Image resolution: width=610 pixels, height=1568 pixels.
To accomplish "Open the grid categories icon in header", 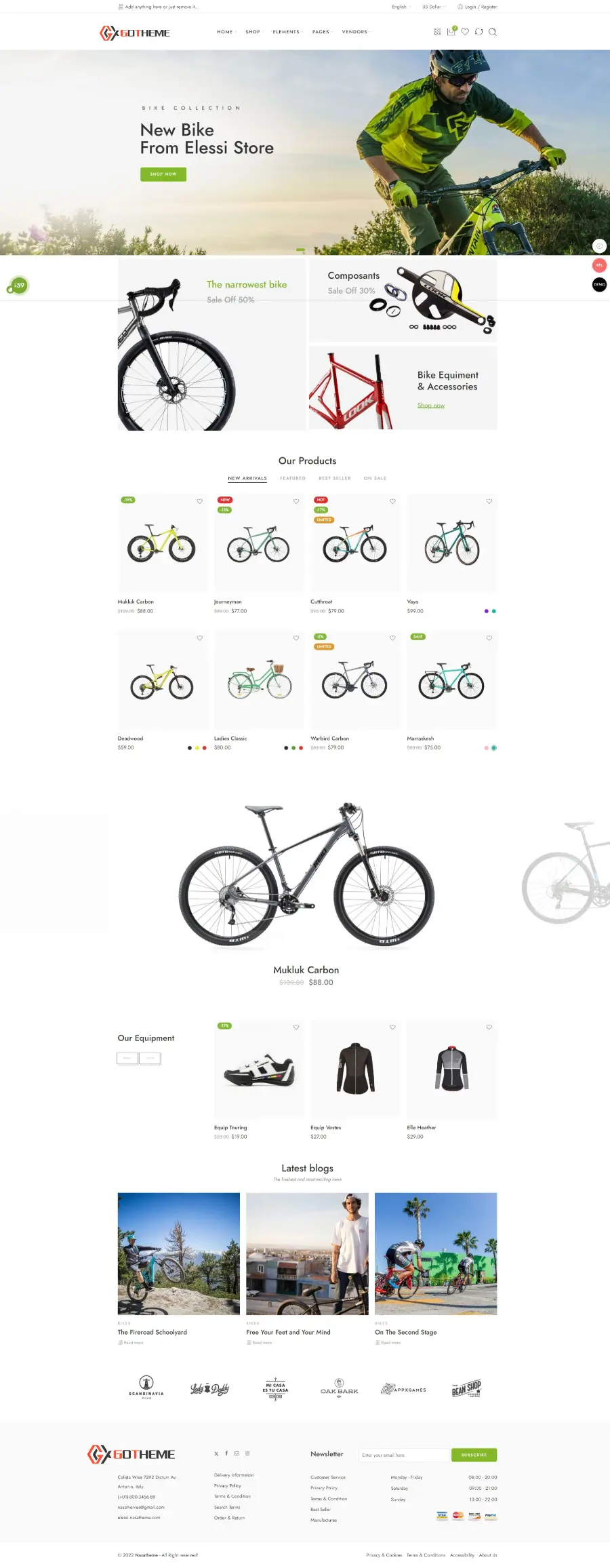I will click(x=437, y=31).
